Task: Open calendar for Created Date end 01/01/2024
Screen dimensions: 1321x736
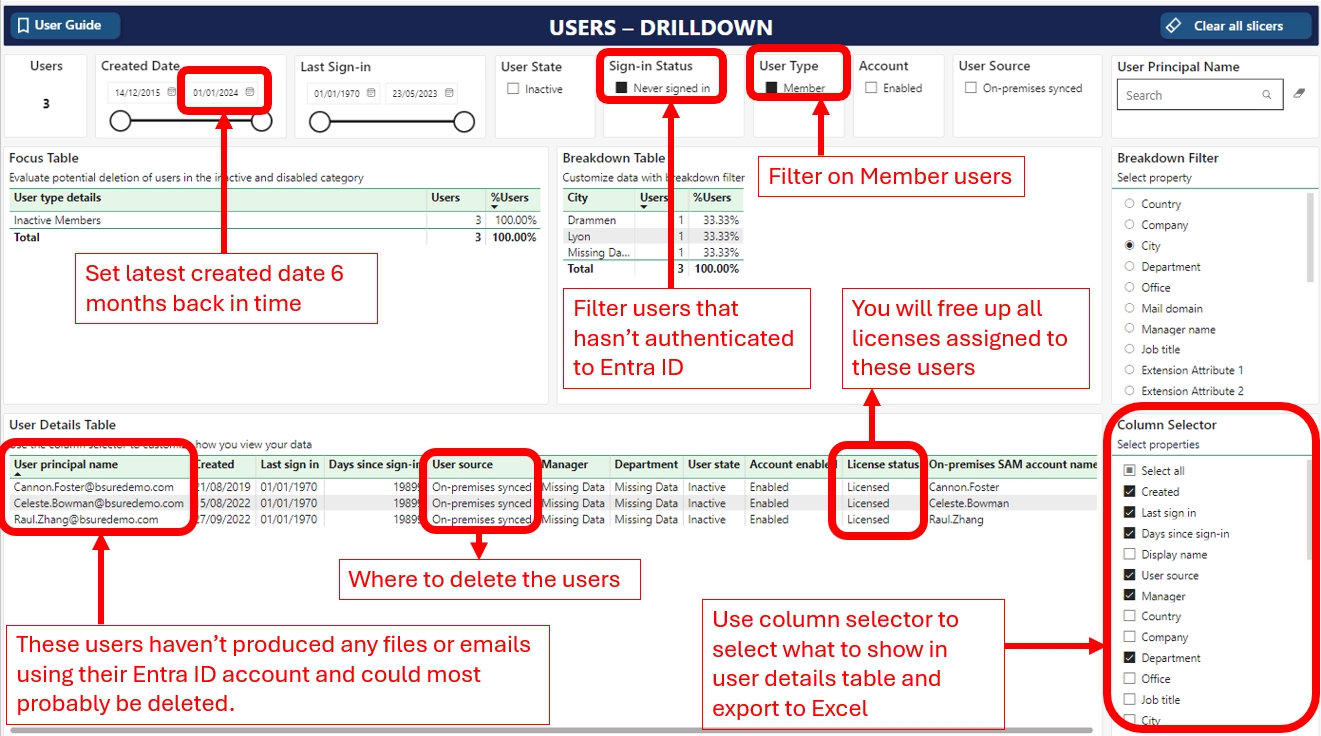Action: [250, 93]
